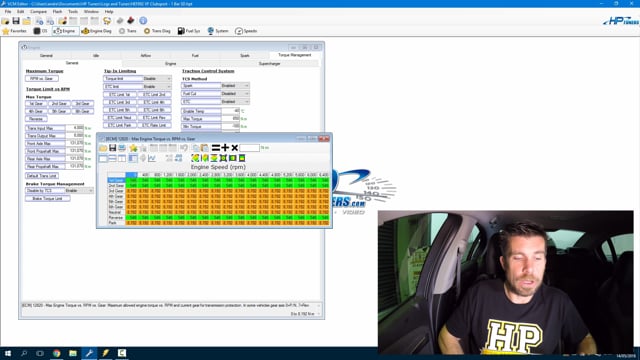
Task: Open File Explorer from the taskbar
Action: pyautogui.click(x=73, y=353)
